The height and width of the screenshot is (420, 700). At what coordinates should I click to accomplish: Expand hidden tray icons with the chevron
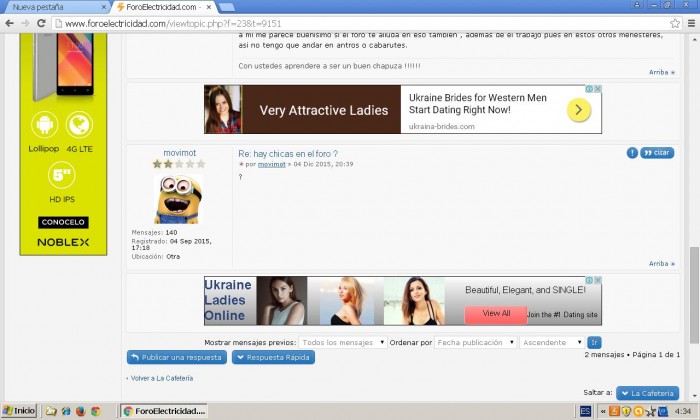603,411
